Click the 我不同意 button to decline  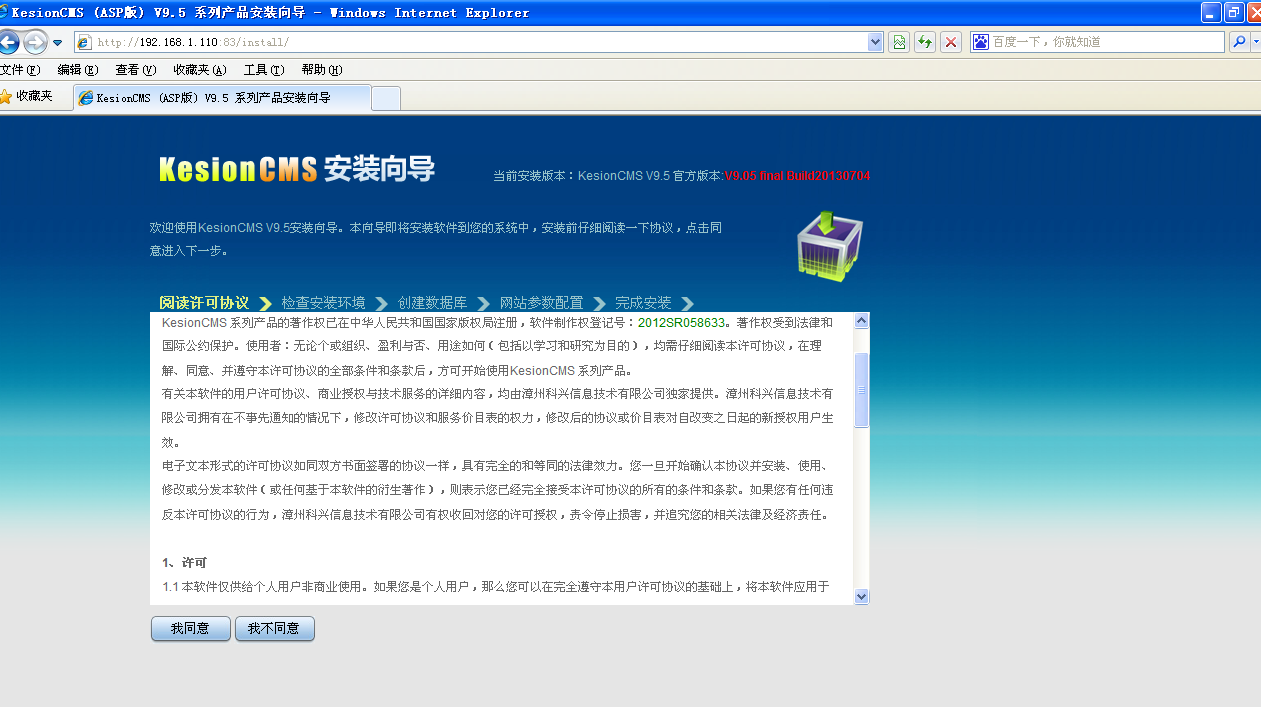click(274, 629)
